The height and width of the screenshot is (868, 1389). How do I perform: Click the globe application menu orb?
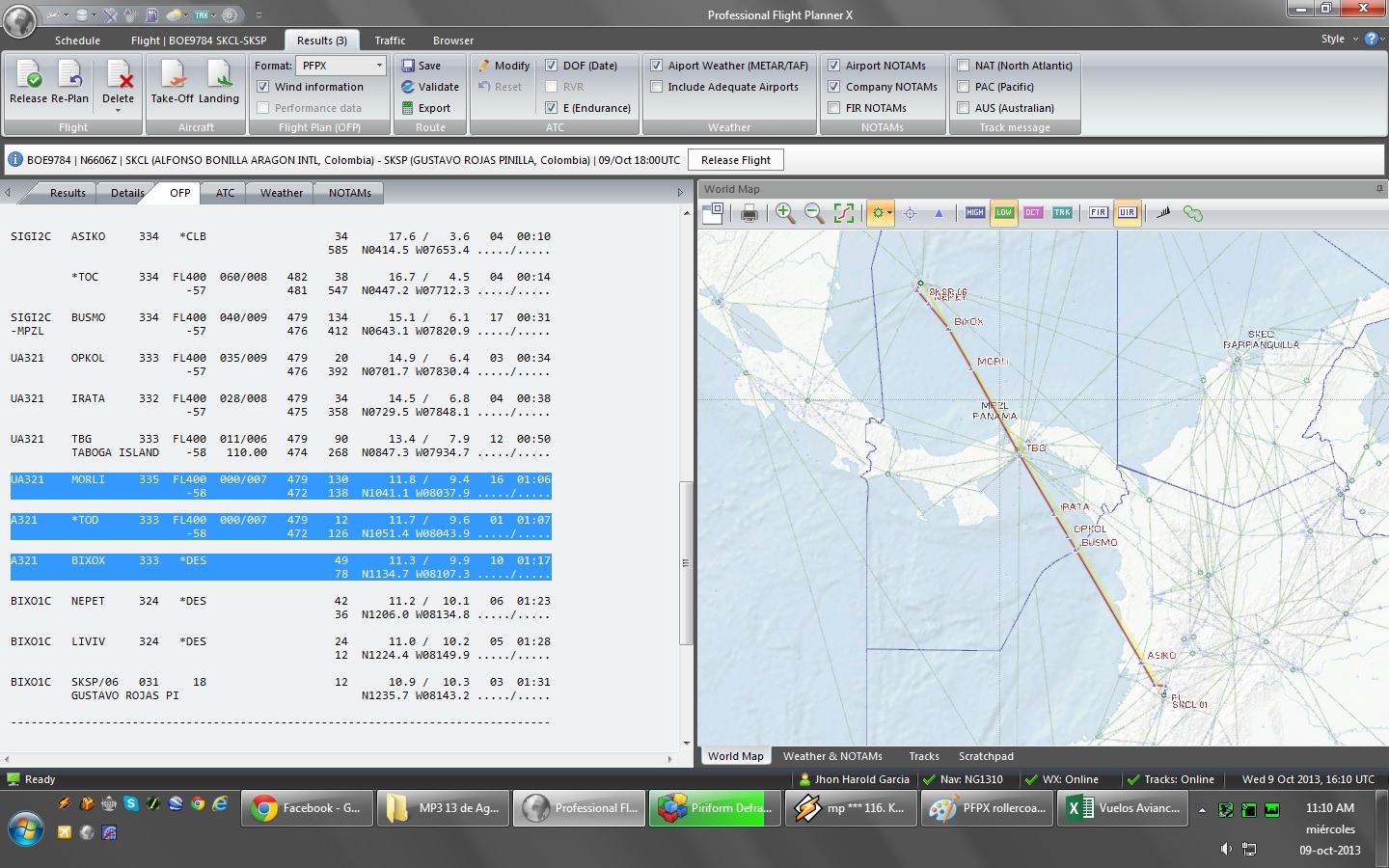click(x=19, y=19)
